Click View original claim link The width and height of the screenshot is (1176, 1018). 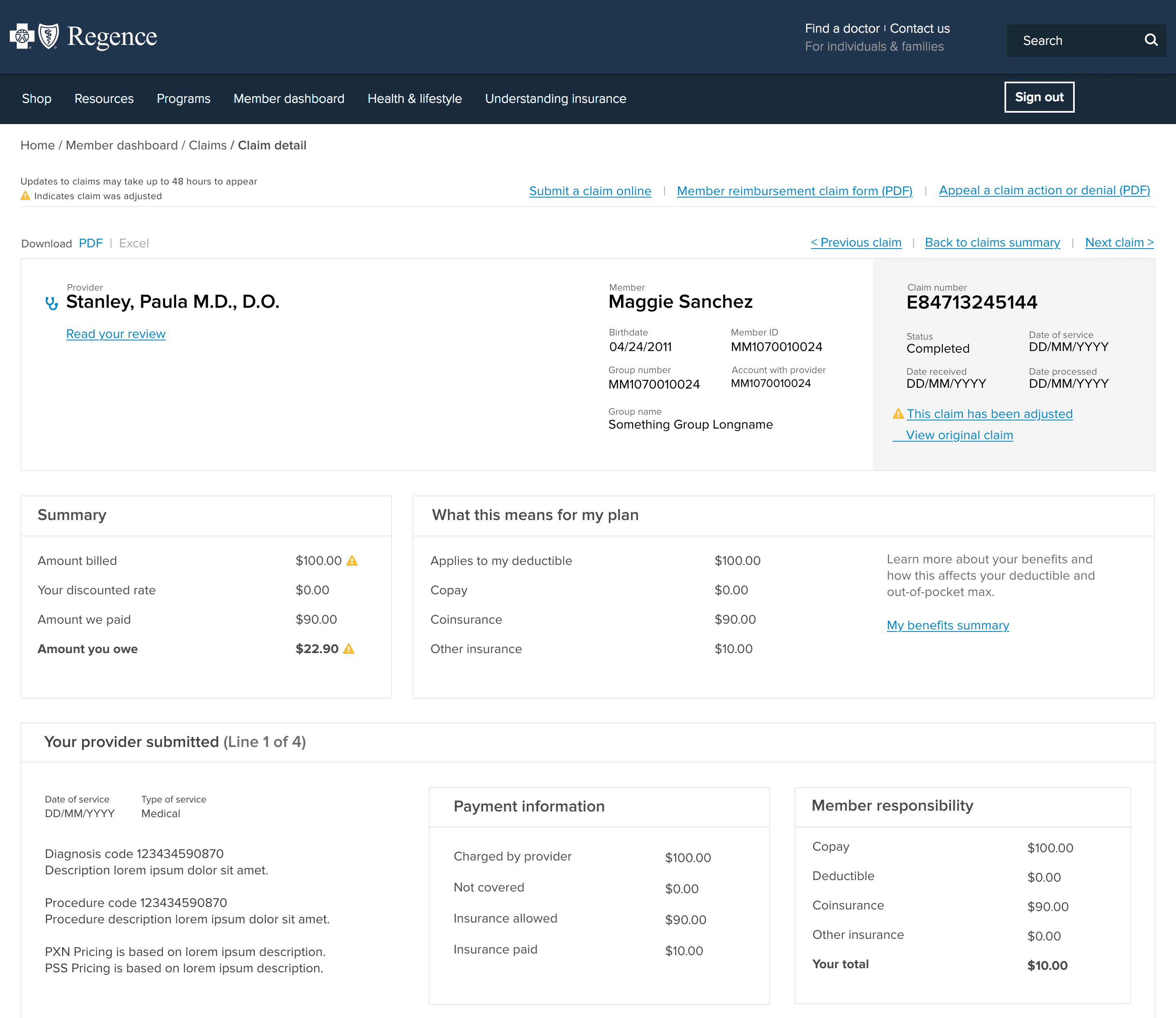pos(959,435)
